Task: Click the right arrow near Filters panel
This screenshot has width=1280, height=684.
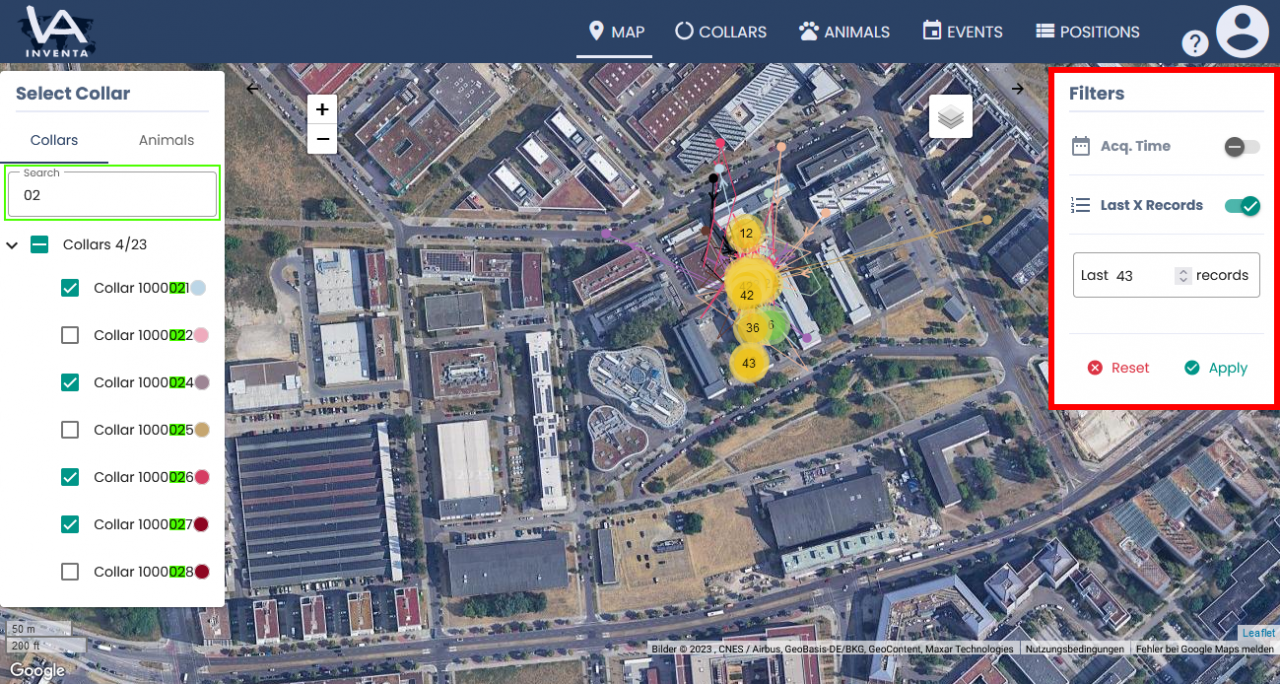Action: click(1017, 88)
